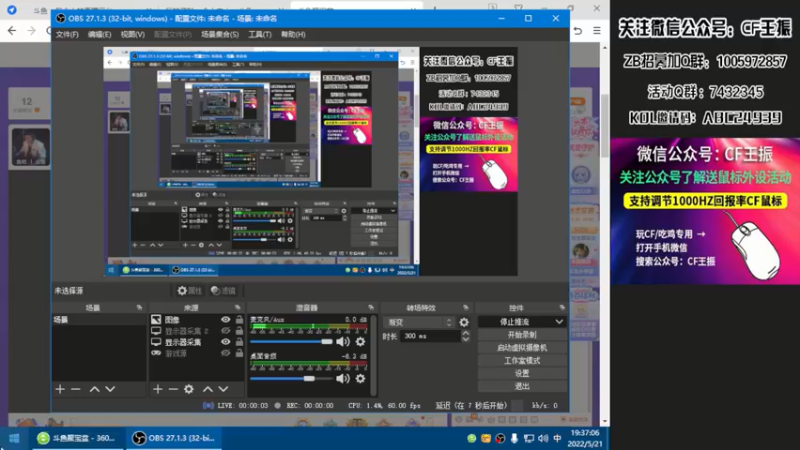The height and width of the screenshot is (450, 800).
Task: Open 桌面音频 audio settings gear
Action: pyautogui.click(x=360, y=379)
